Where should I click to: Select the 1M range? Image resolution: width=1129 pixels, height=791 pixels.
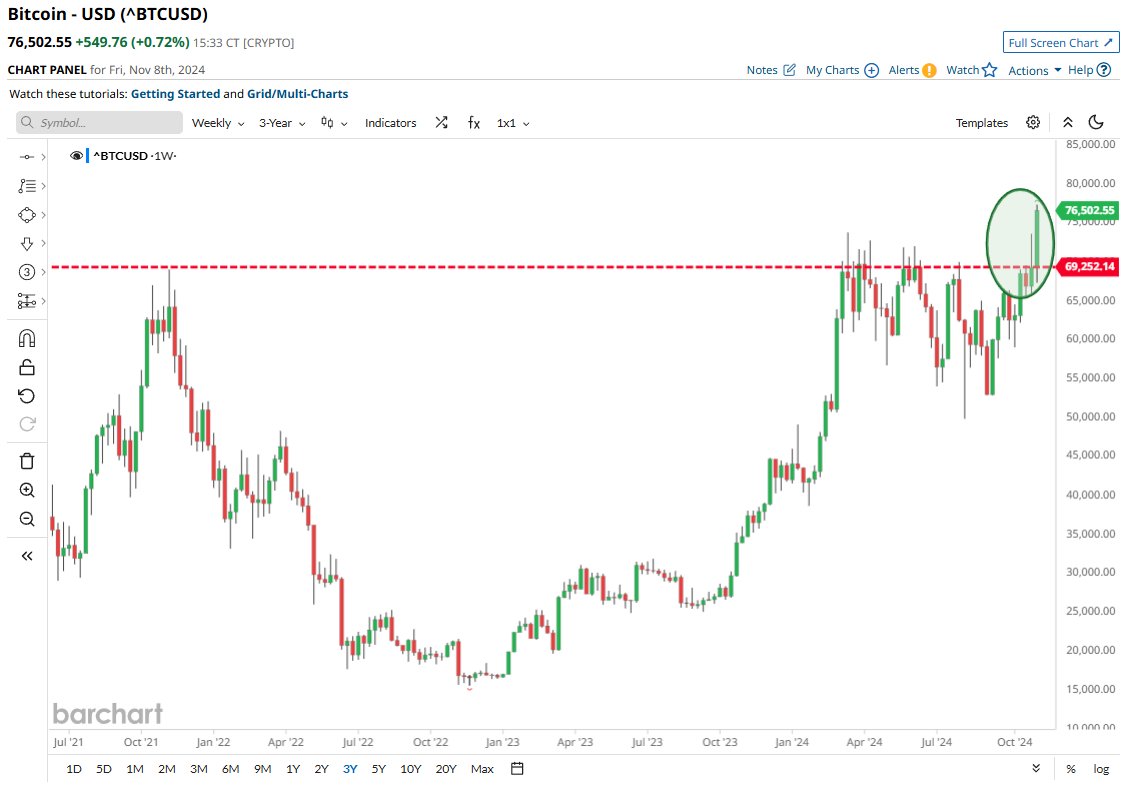[135, 769]
